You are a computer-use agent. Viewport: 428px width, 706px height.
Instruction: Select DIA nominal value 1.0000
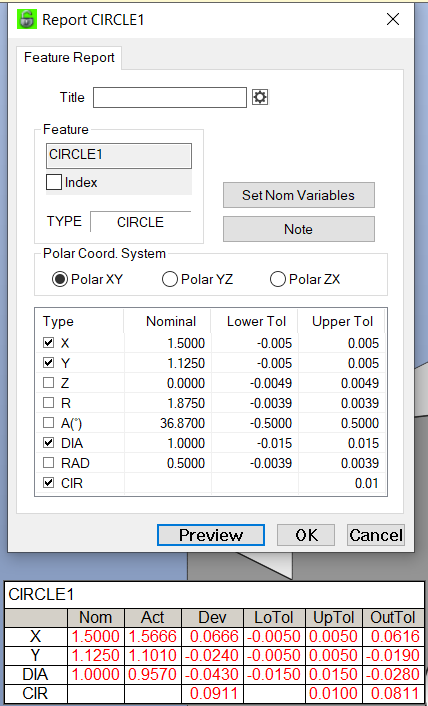click(x=186, y=443)
